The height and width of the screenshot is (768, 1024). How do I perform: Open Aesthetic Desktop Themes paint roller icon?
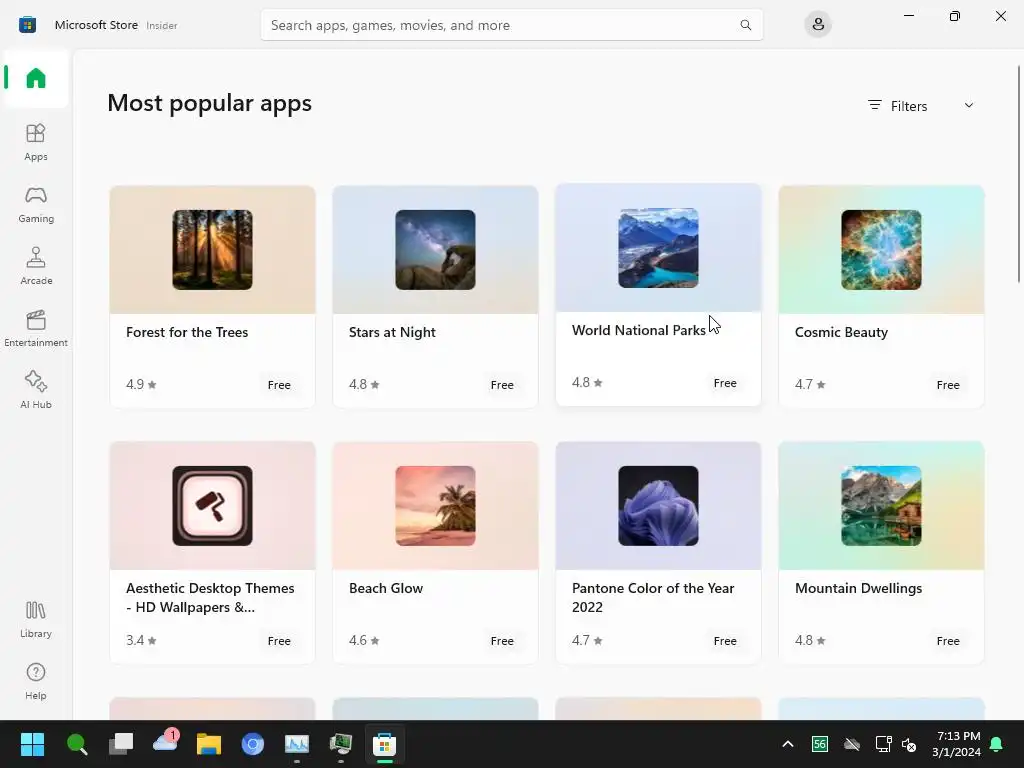click(x=212, y=505)
